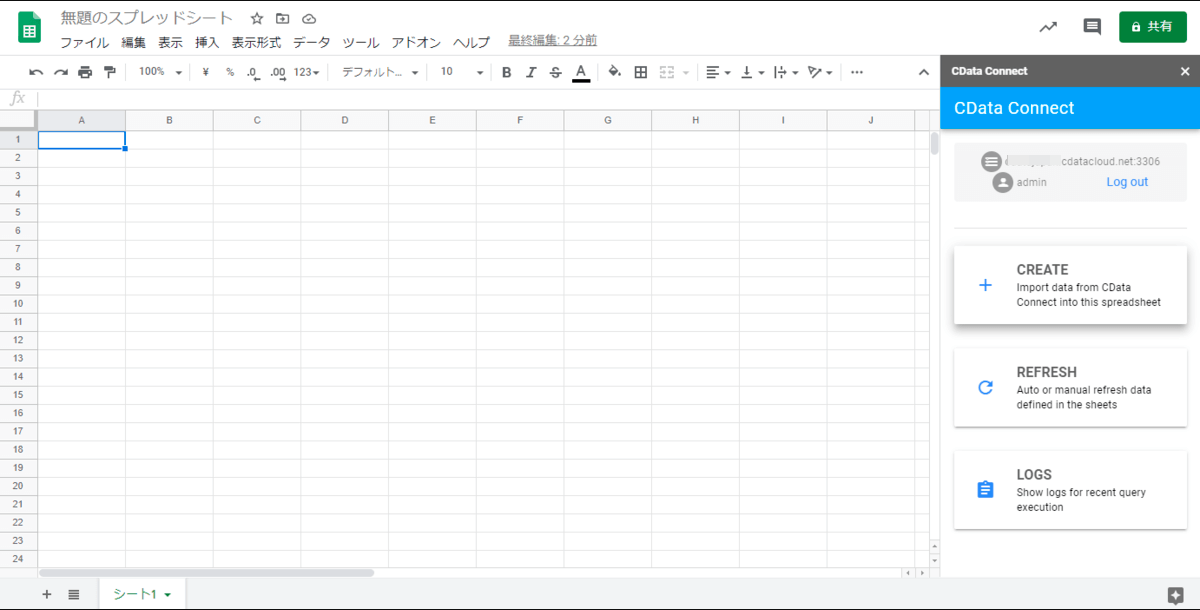Open the default font dropdown
This screenshot has height=610, width=1200.
[x=380, y=72]
